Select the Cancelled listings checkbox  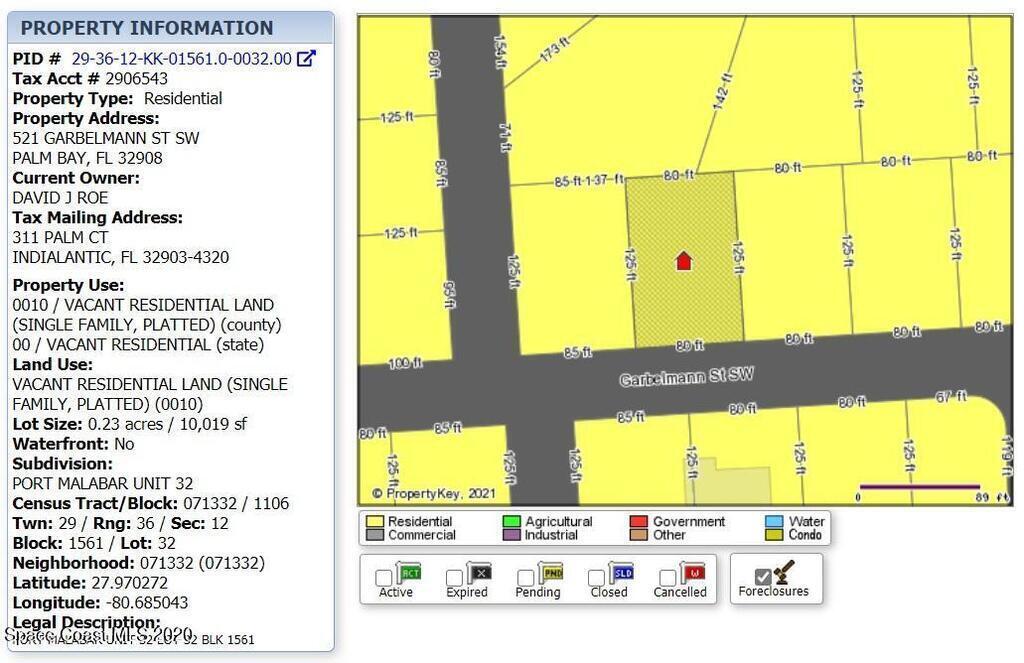(667, 578)
